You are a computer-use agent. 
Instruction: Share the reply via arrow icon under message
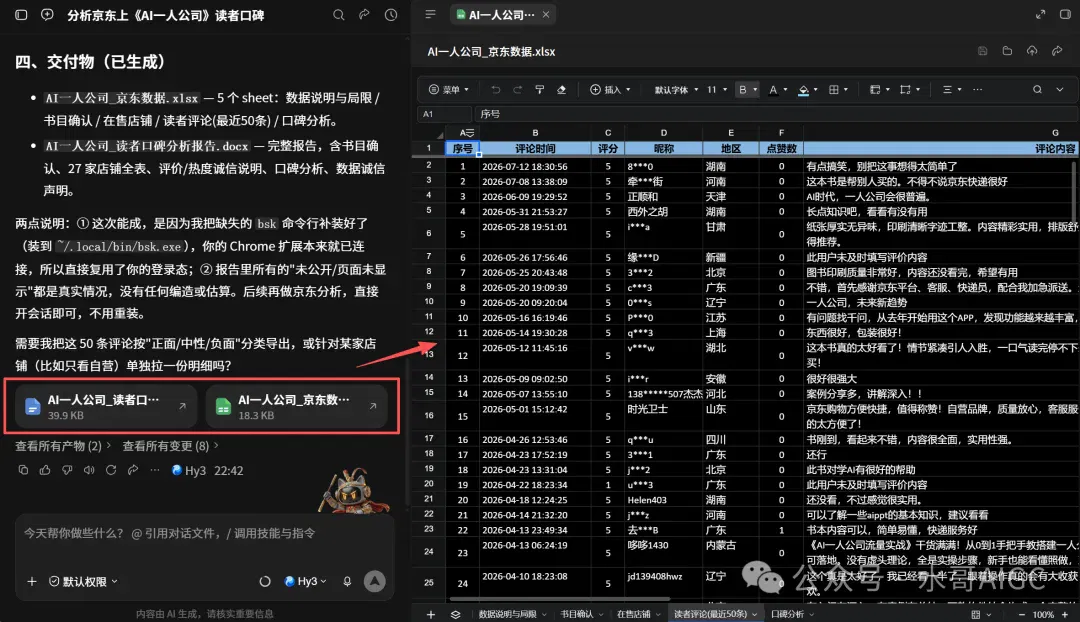[x=133, y=470]
